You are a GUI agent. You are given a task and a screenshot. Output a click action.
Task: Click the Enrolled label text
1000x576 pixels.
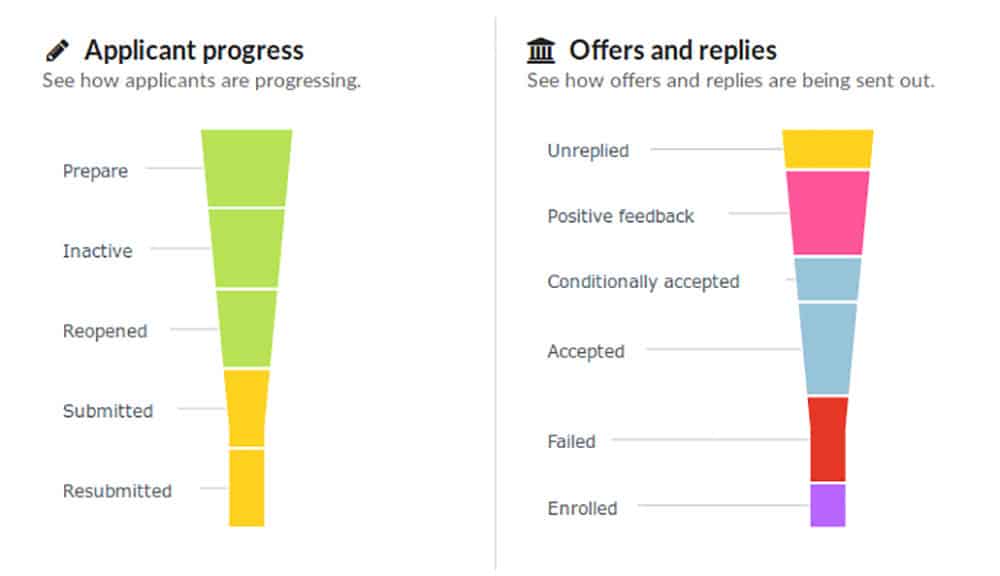[582, 508]
